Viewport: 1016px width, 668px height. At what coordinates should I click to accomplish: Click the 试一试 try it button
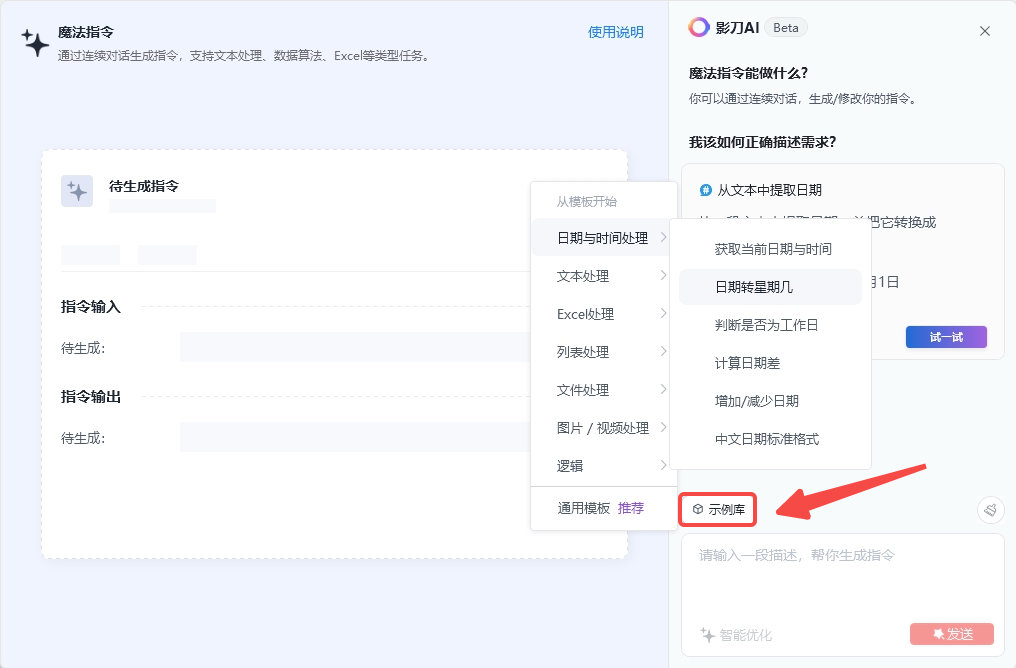(946, 337)
